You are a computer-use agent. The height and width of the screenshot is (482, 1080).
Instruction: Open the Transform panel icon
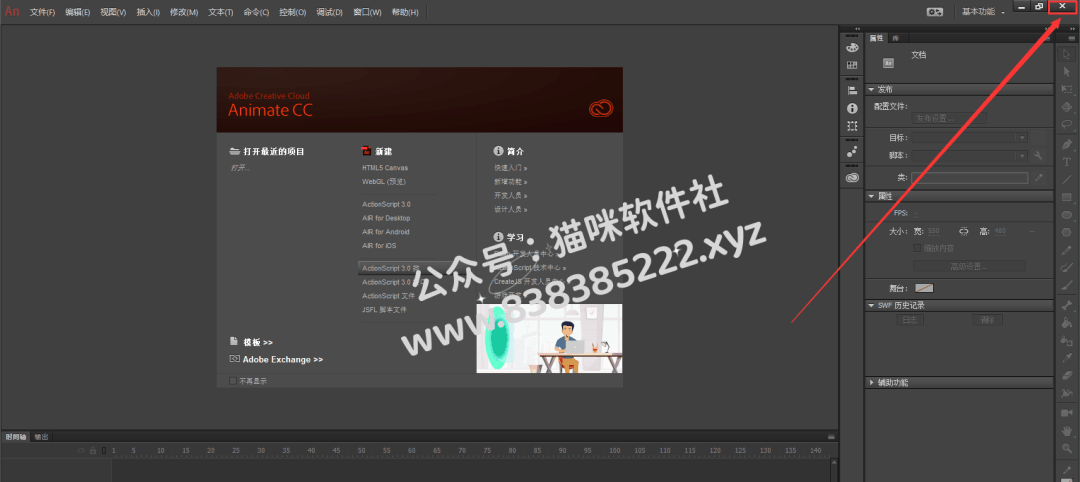click(852, 126)
